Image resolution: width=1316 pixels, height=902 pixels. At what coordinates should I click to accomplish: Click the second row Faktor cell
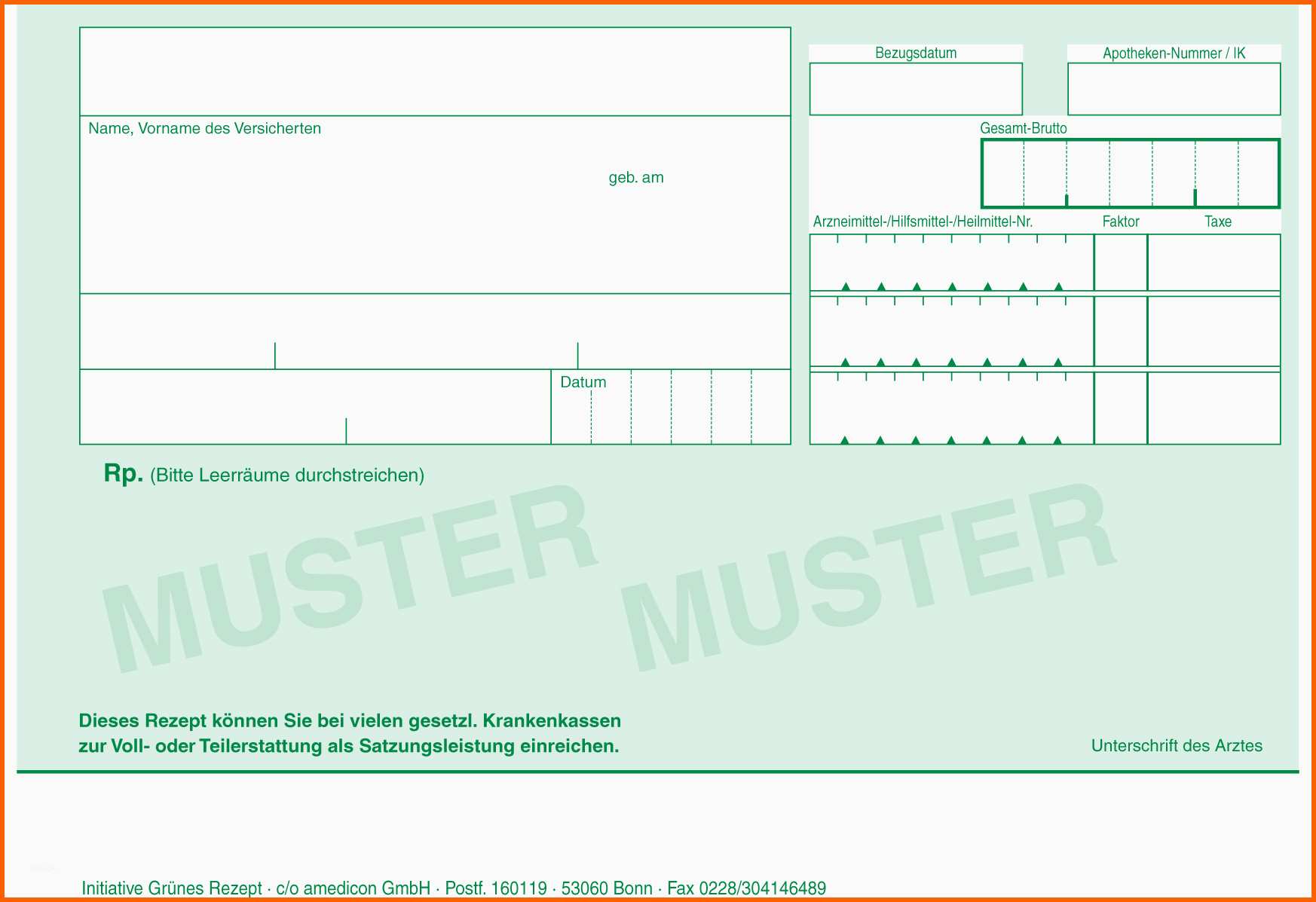[x=1120, y=331]
